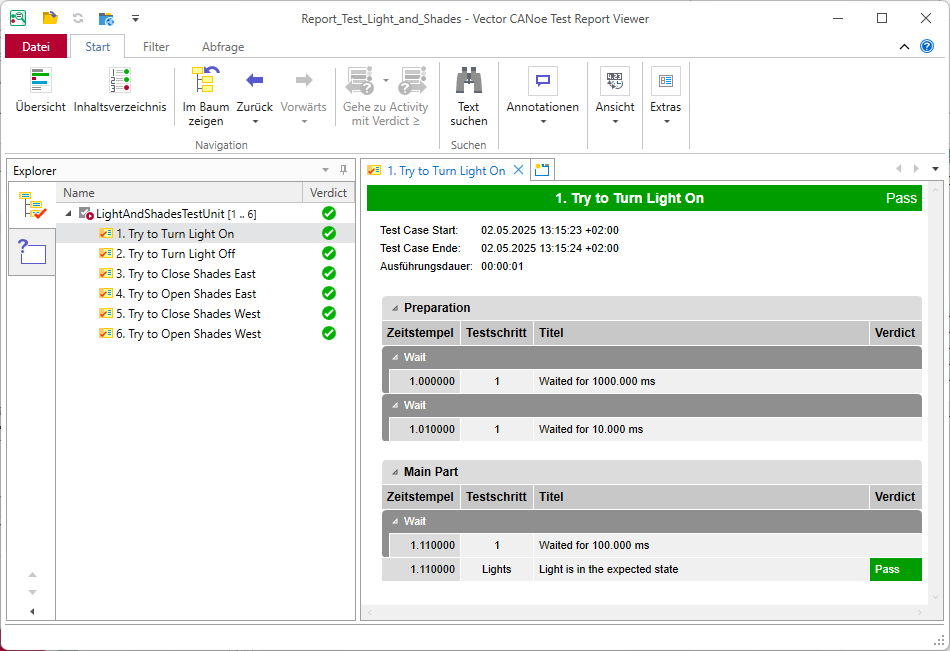Collapse the Wait group at 1.000000
The image size is (950, 651).
[x=394, y=357]
